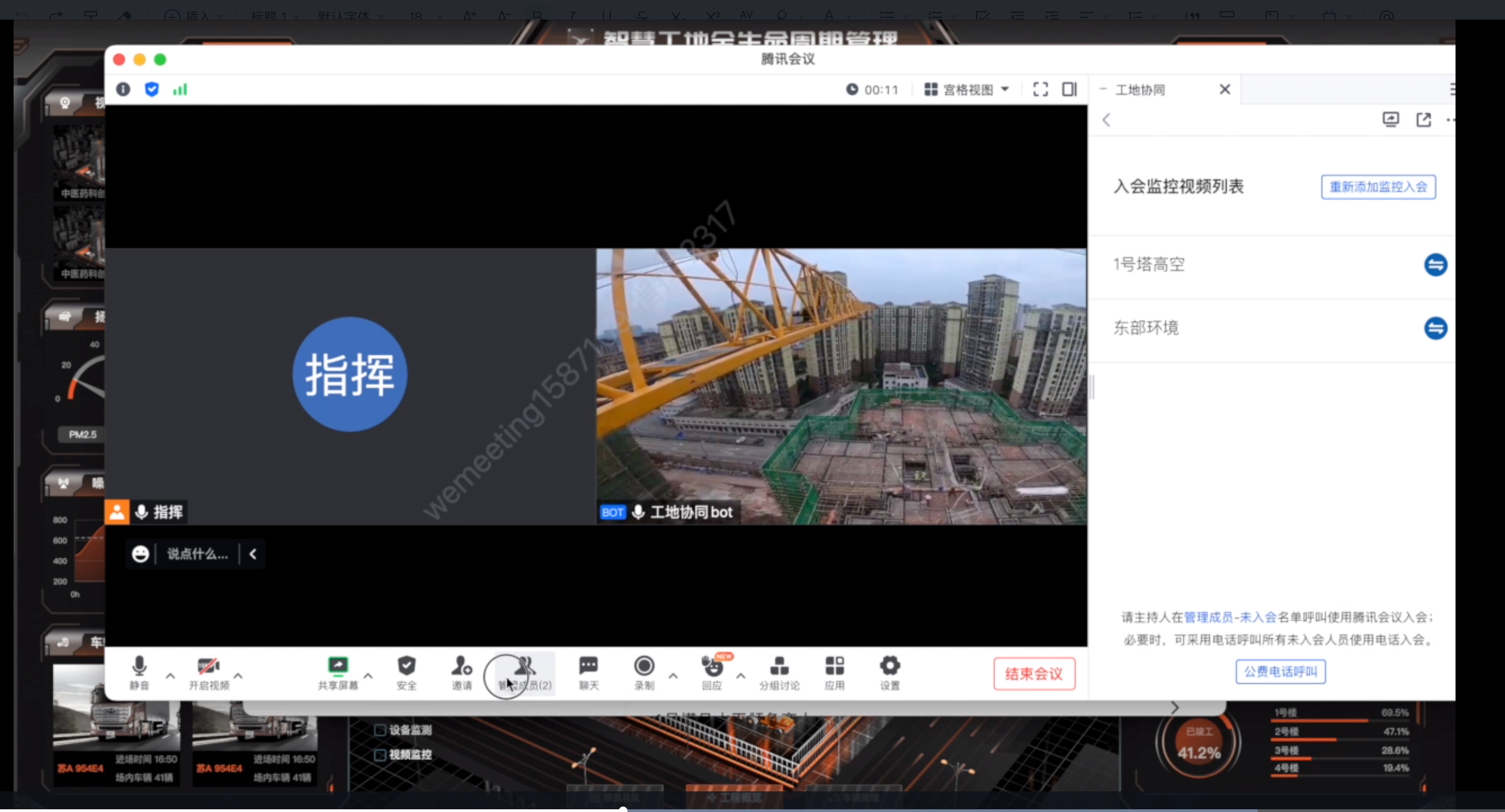Screen dimensions: 1505x812
Task: Open the 聊天 chat panel
Action: click(x=588, y=673)
